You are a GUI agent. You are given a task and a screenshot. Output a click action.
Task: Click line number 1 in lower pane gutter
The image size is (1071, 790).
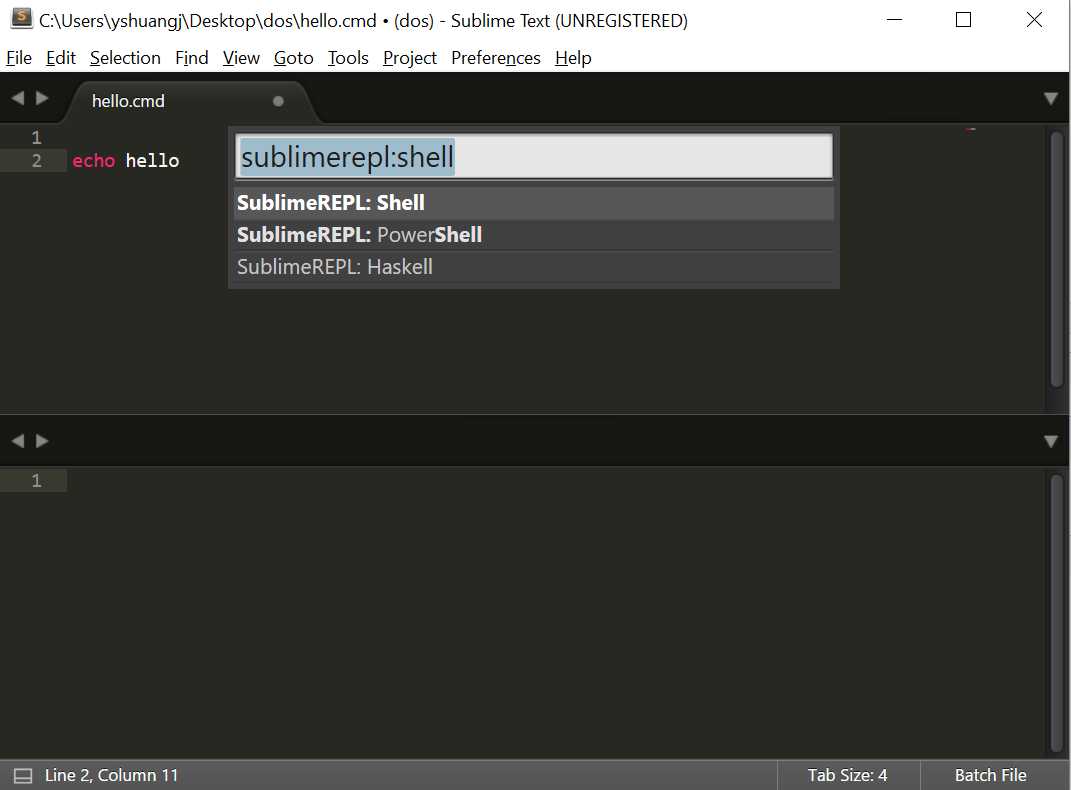(37, 481)
